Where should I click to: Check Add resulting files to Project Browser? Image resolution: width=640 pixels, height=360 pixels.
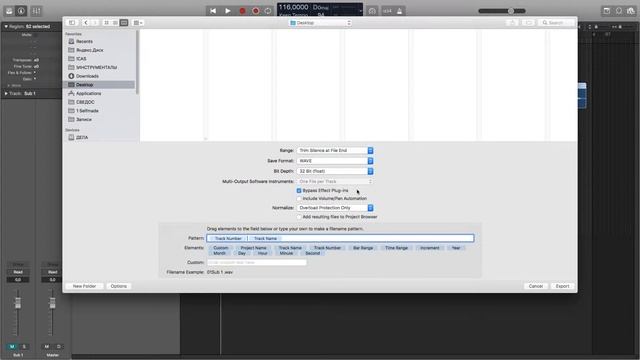click(x=299, y=217)
